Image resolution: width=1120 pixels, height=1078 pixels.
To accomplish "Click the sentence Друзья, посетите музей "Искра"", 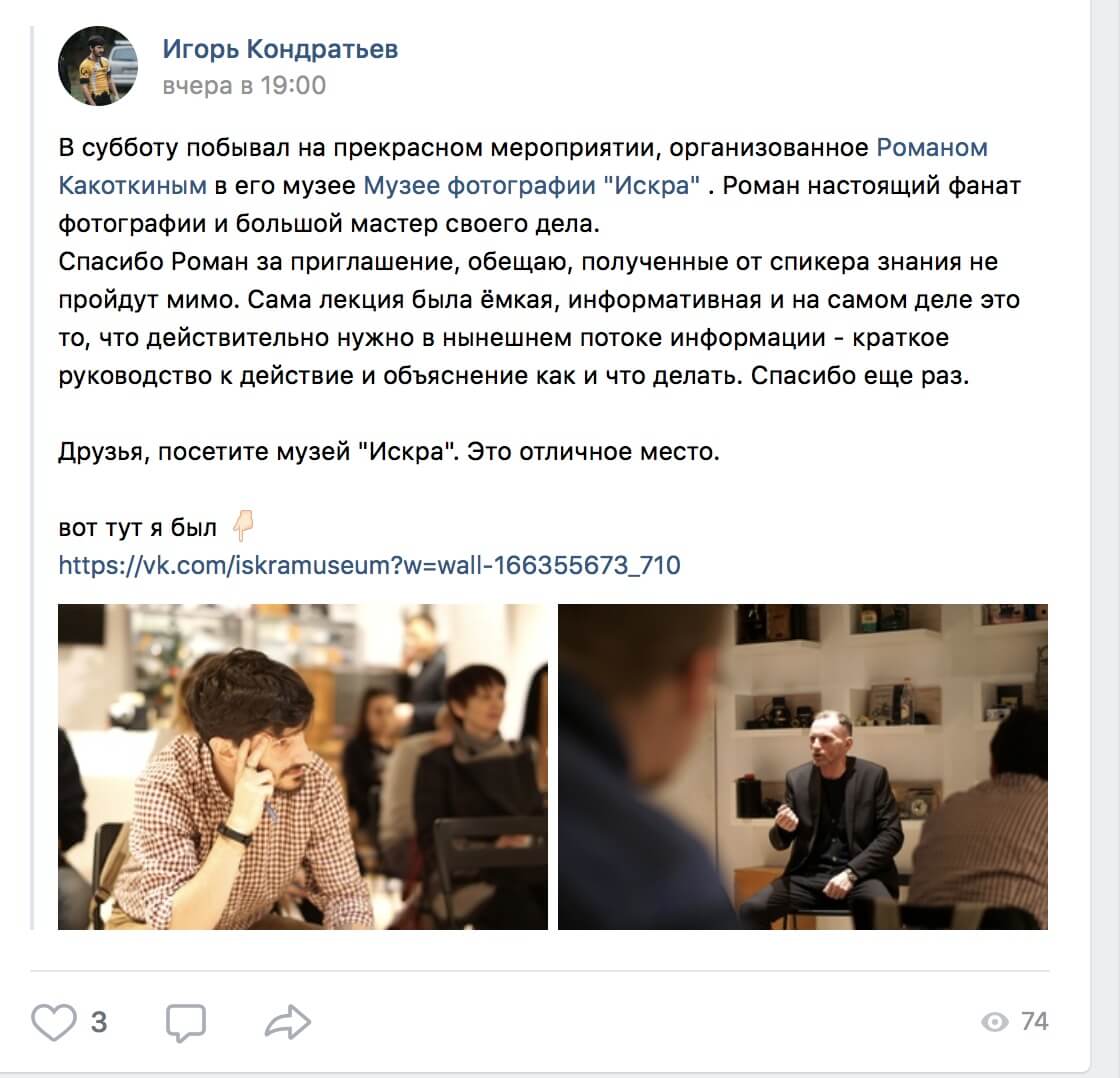I will tap(259, 451).
